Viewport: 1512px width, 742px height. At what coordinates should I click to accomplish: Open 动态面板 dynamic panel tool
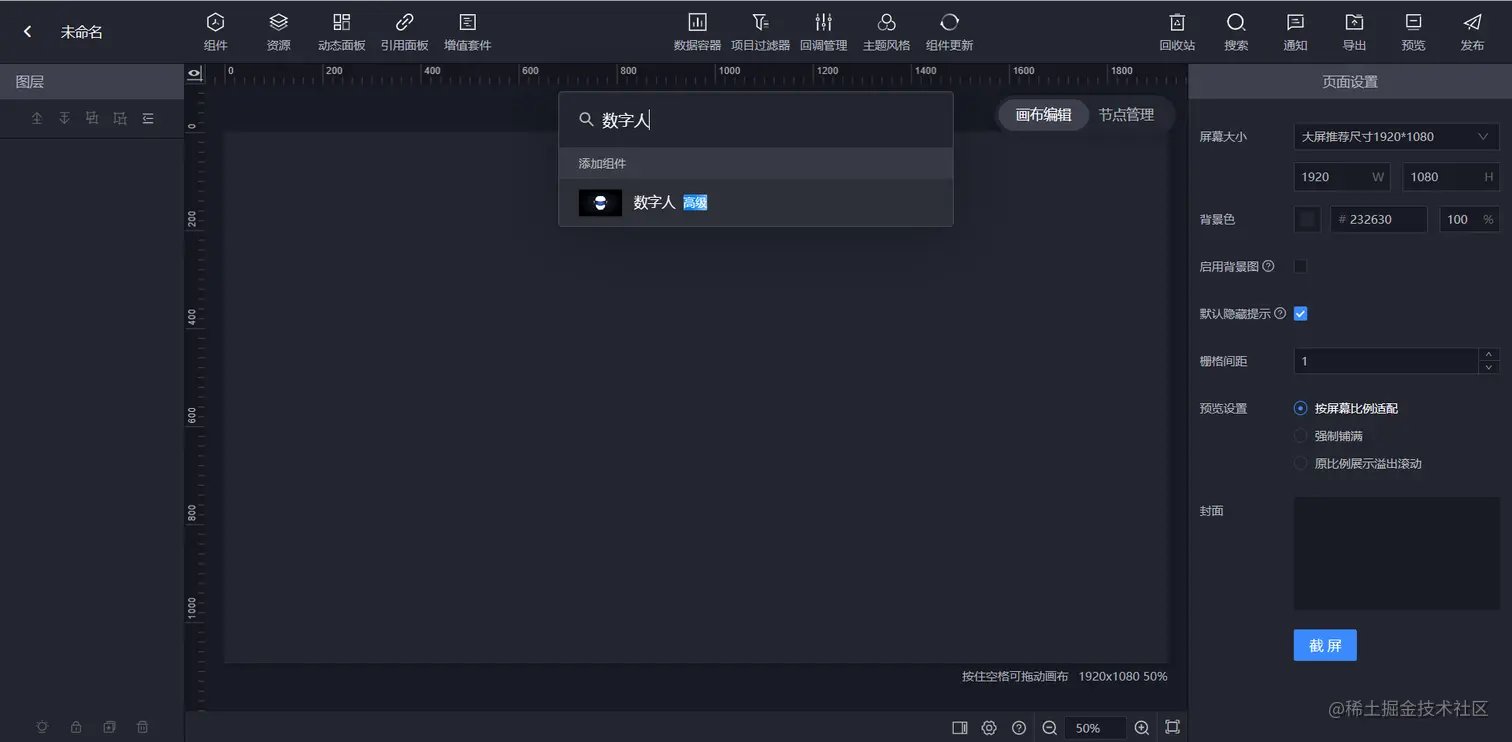point(342,31)
